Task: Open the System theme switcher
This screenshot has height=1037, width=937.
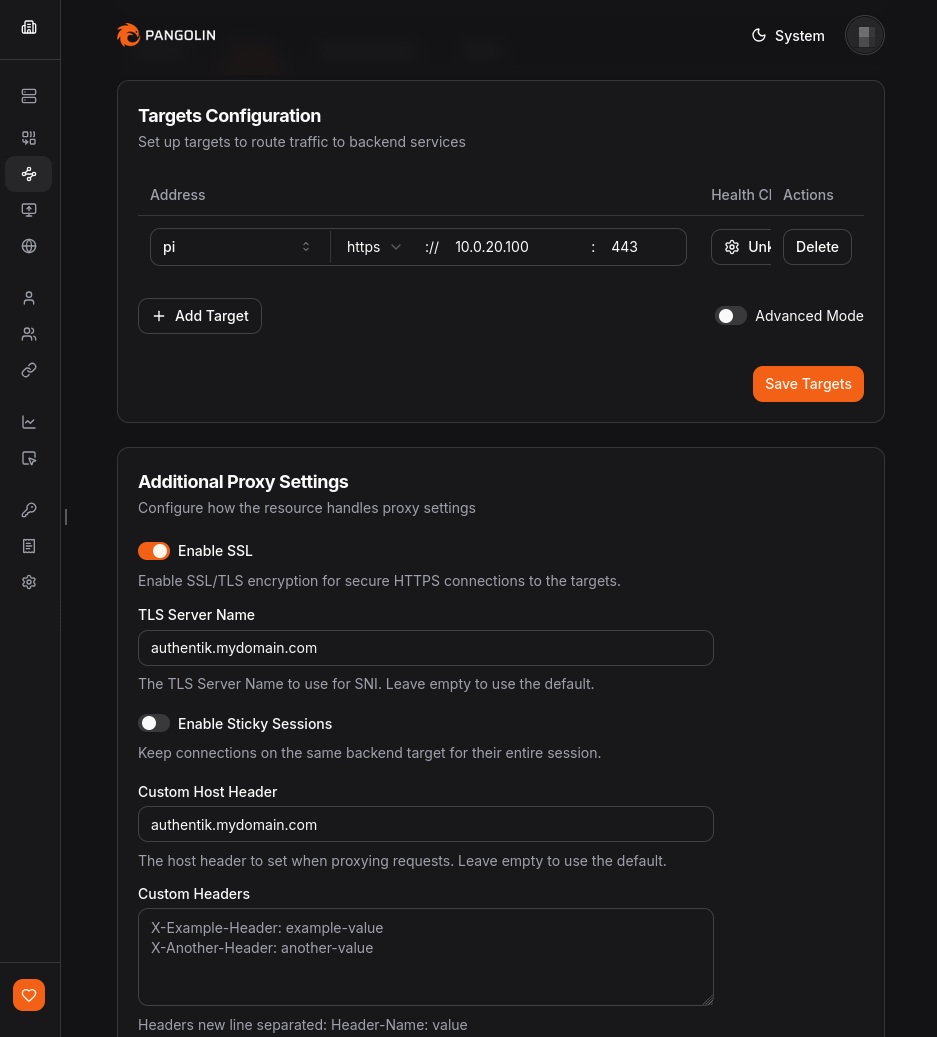Action: (788, 36)
